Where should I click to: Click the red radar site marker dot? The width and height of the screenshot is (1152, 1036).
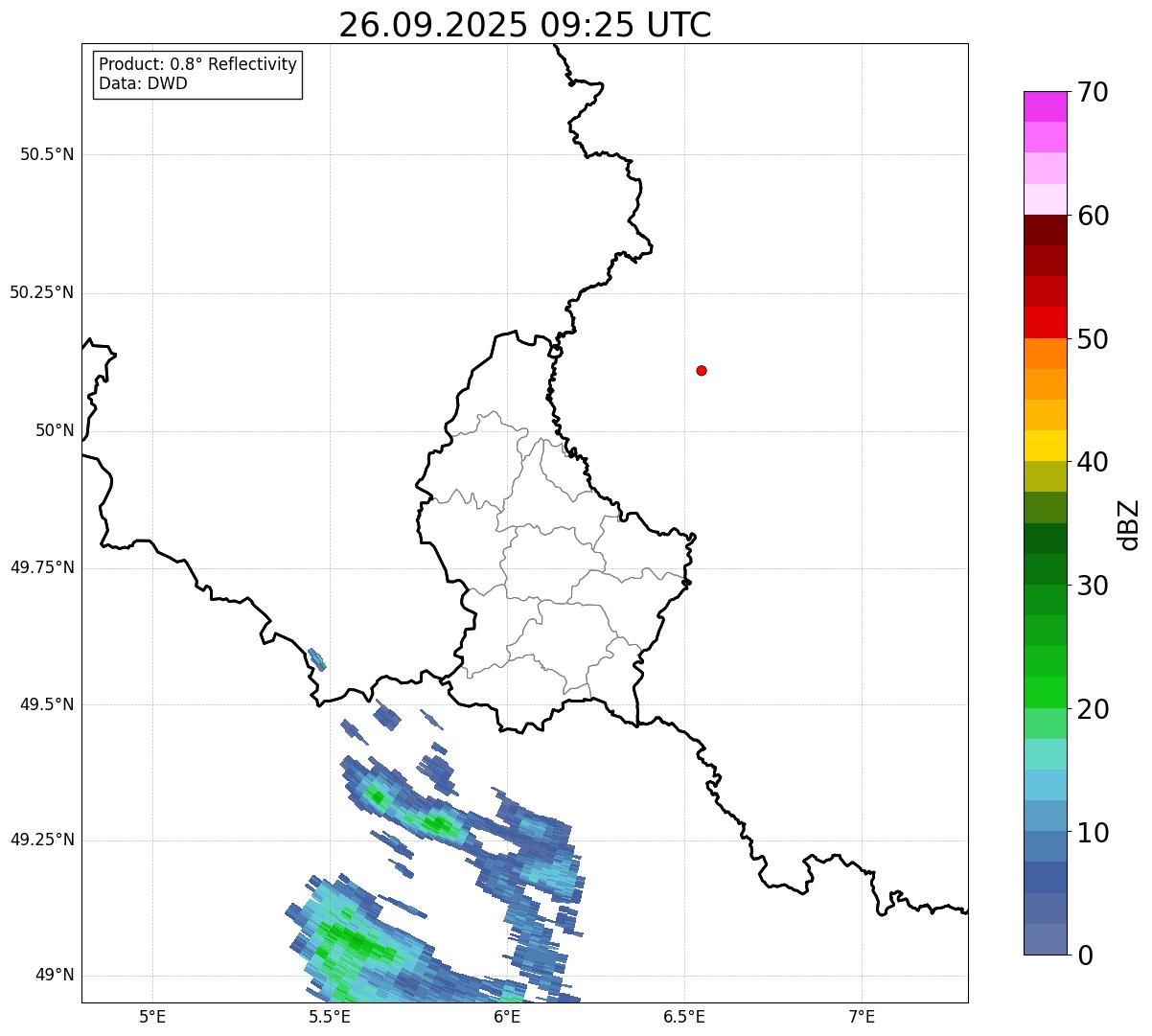702,370
